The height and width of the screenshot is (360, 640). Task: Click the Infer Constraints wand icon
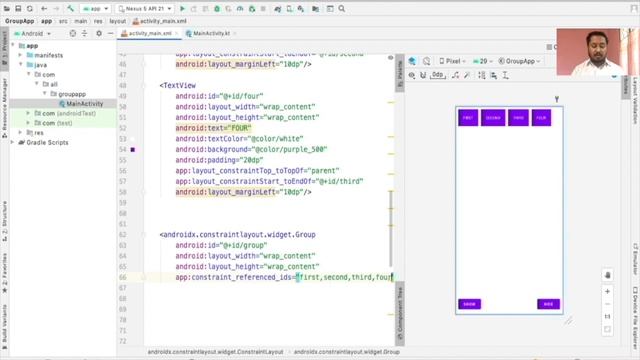[467, 76]
